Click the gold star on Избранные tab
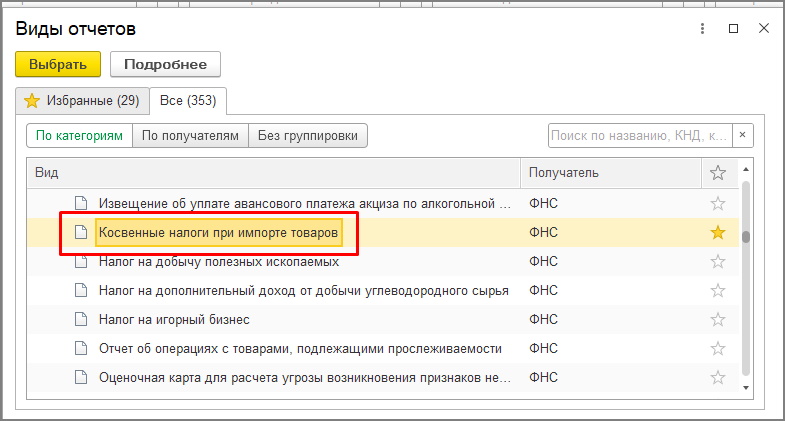 [x=32, y=101]
